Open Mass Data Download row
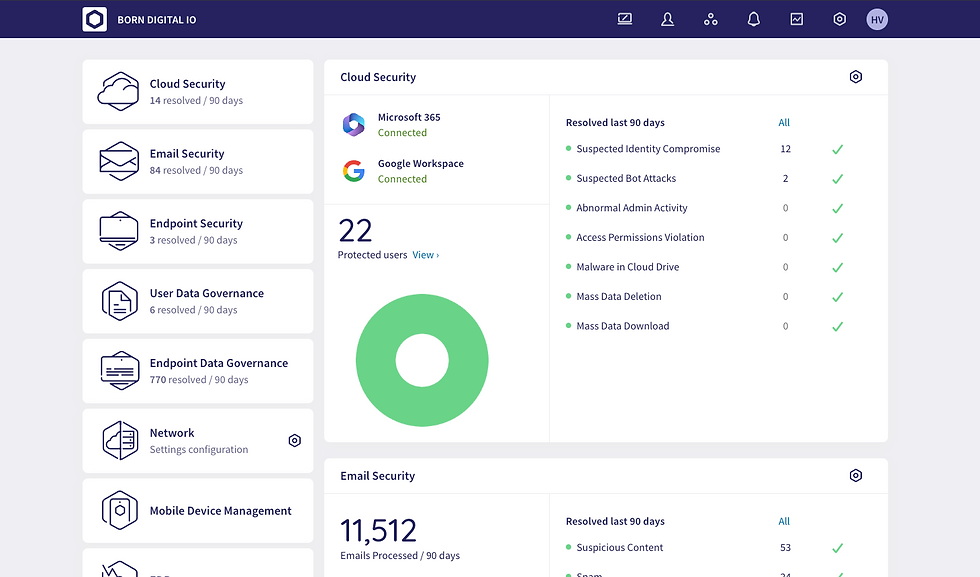This screenshot has width=980, height=577. click(706, 326)
